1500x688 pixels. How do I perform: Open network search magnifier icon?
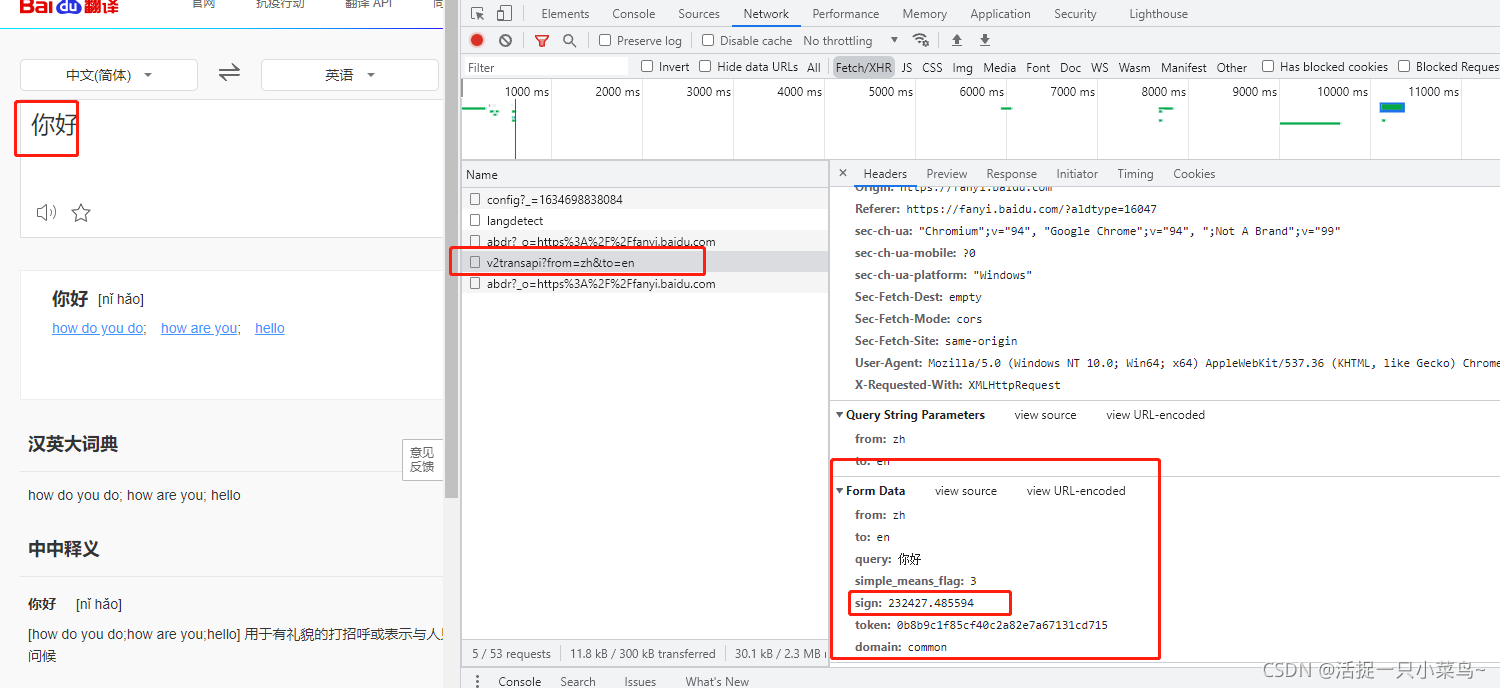pos(569,40)
